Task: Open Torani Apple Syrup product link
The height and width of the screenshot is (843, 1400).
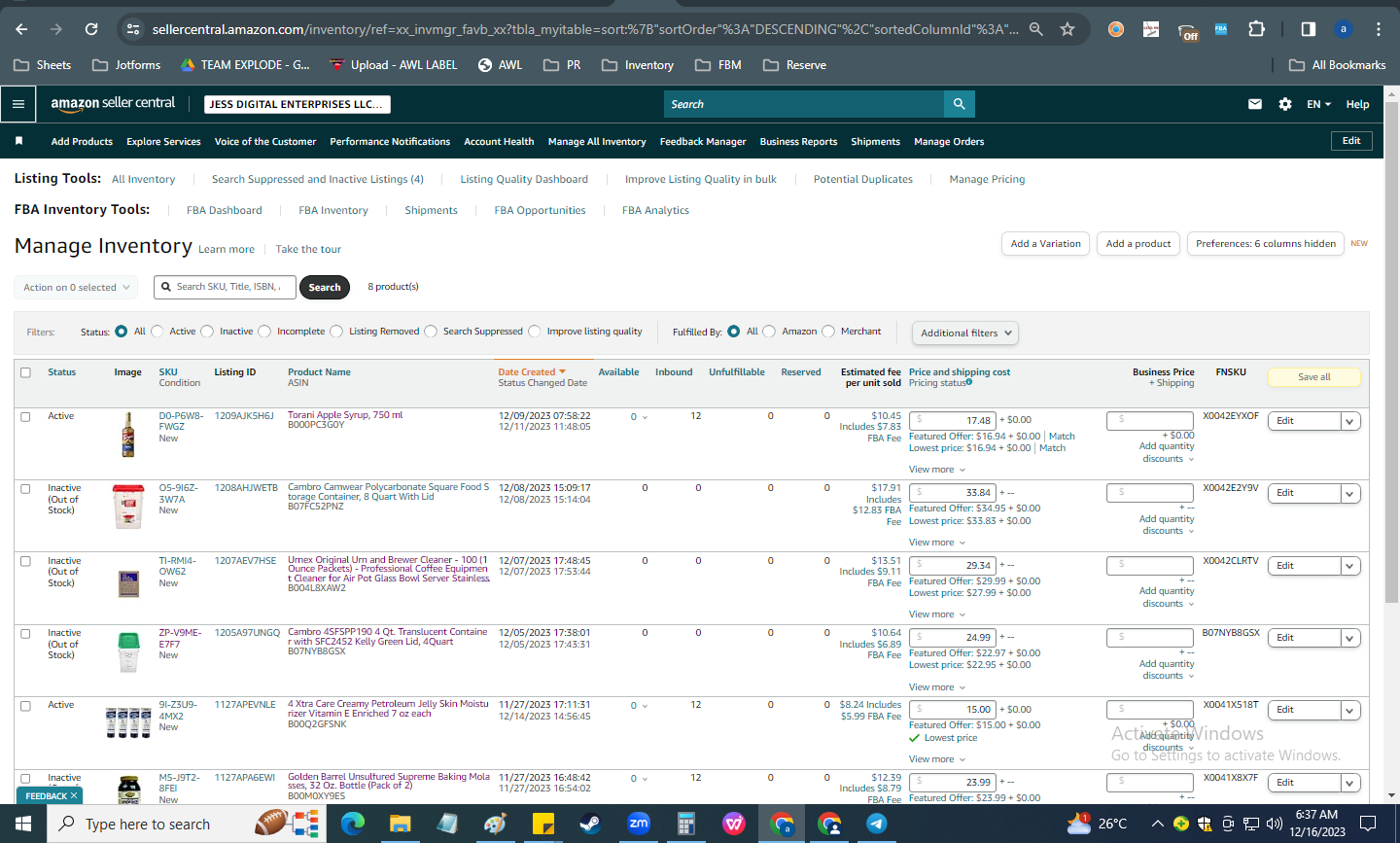Action: click(345, 415)
